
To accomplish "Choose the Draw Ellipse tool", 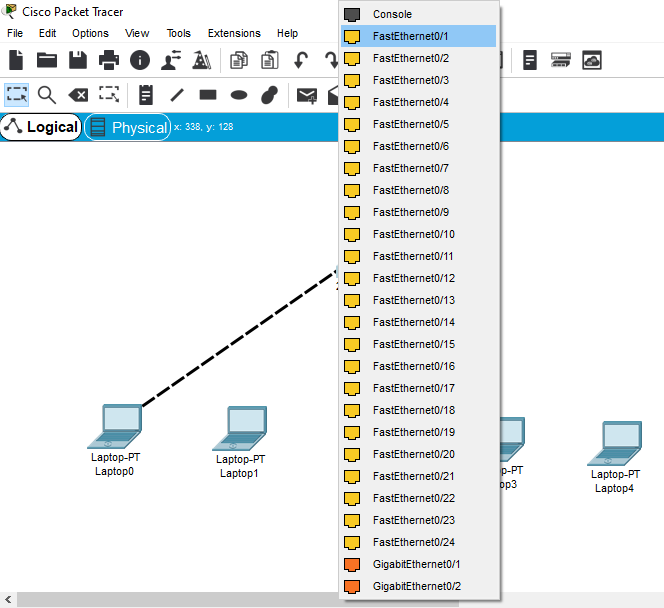I will click(x=239, y=95).
